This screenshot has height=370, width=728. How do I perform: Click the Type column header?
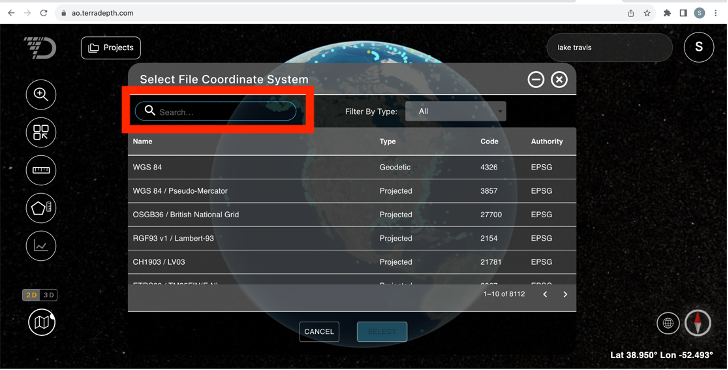pos(388,141)
